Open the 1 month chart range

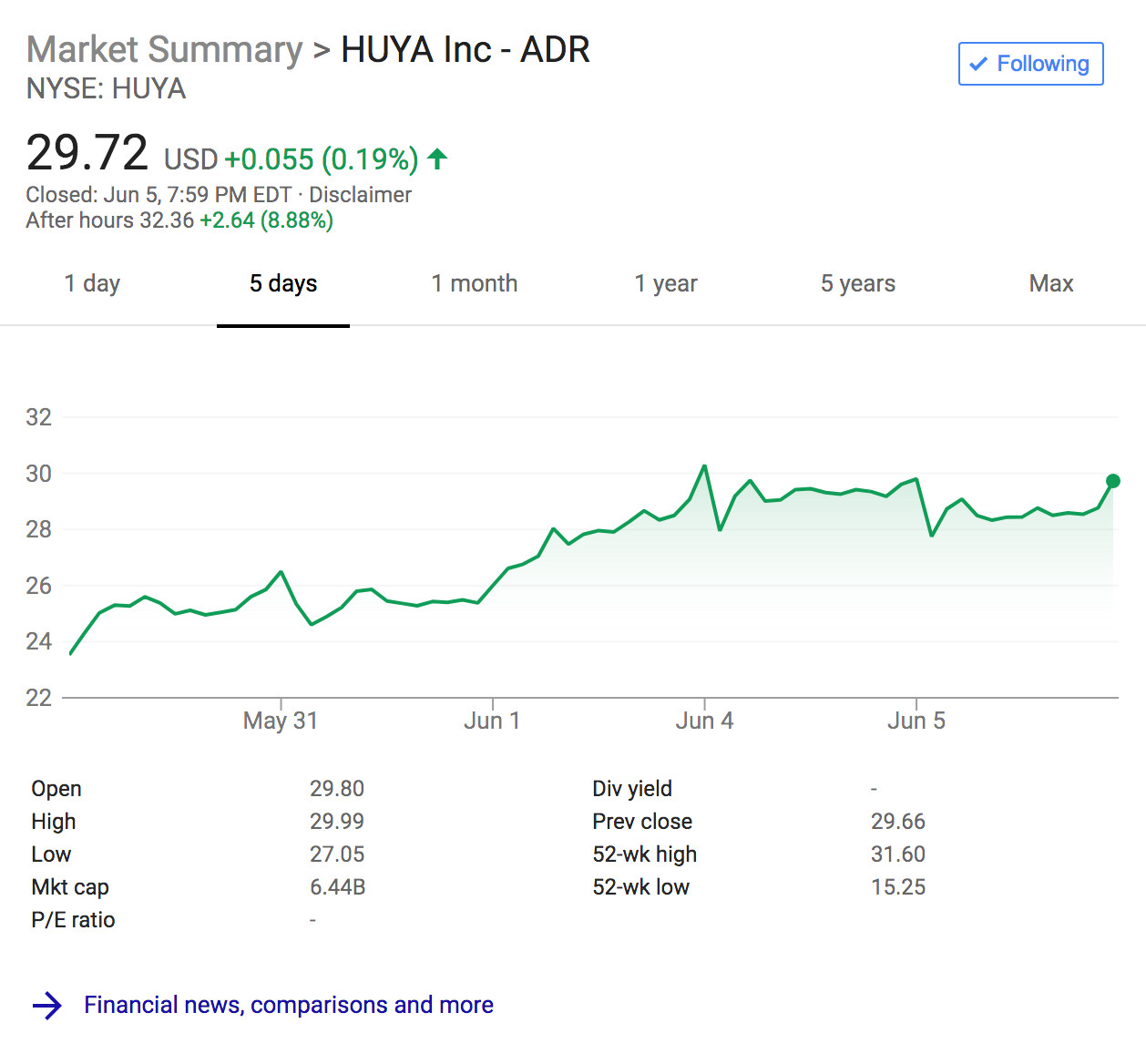point(474,283)
